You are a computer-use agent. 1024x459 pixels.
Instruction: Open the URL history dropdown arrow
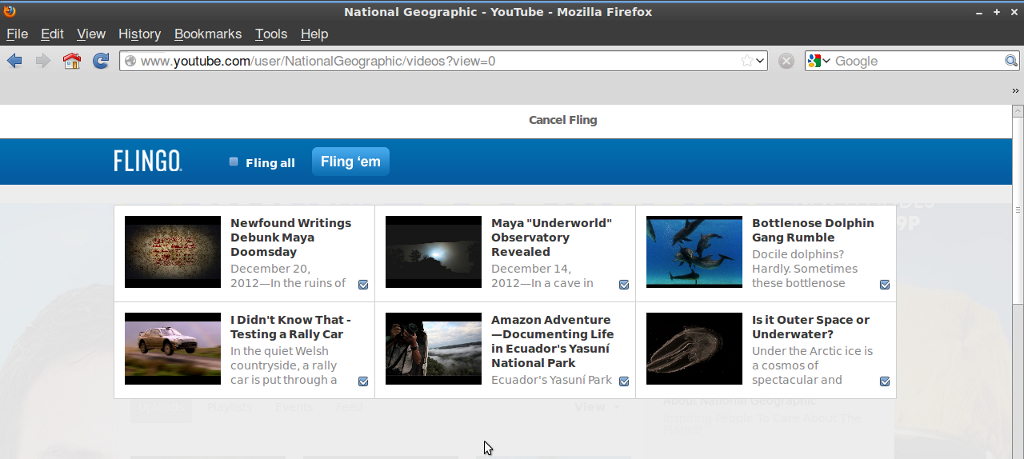tap(760, 61)
